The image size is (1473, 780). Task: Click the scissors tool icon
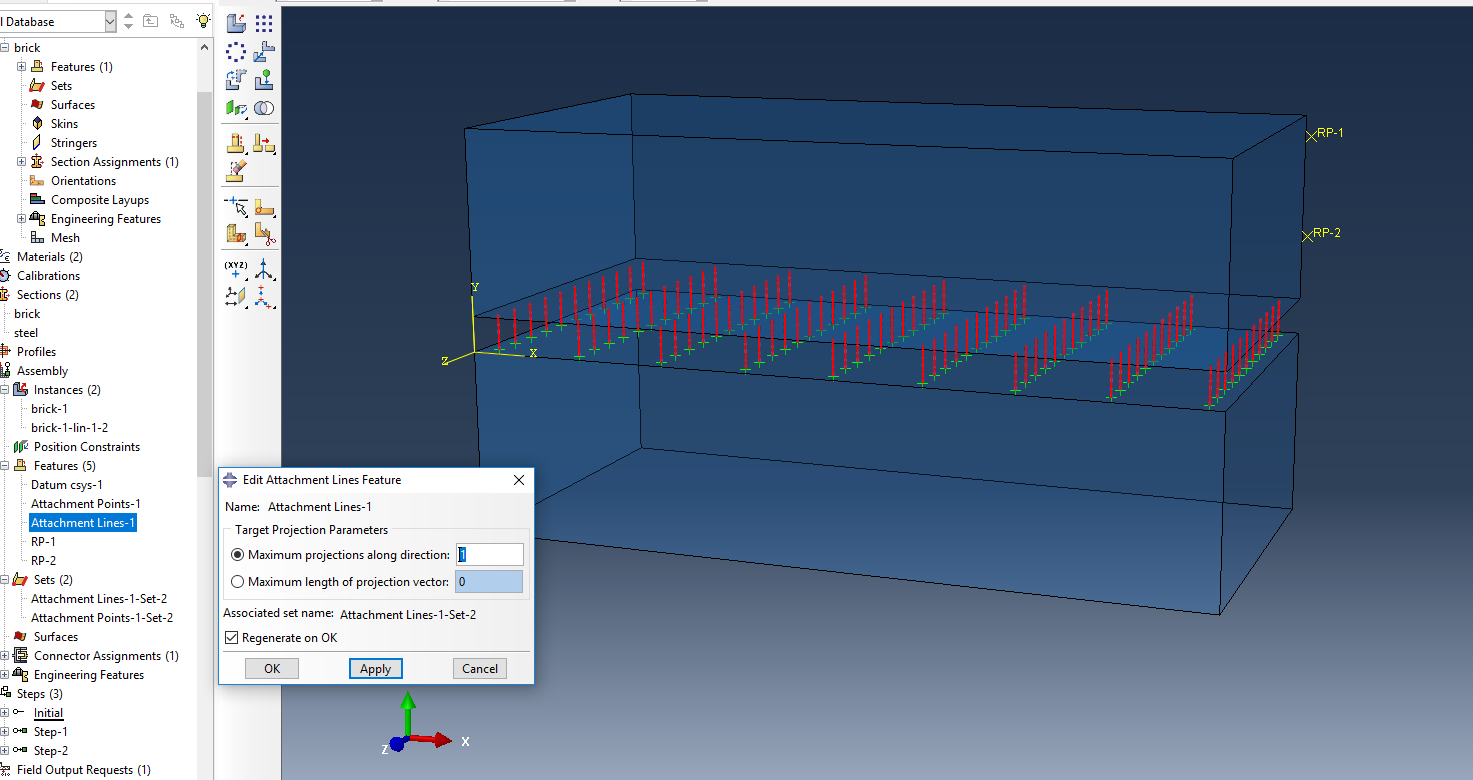coord(264,235)
